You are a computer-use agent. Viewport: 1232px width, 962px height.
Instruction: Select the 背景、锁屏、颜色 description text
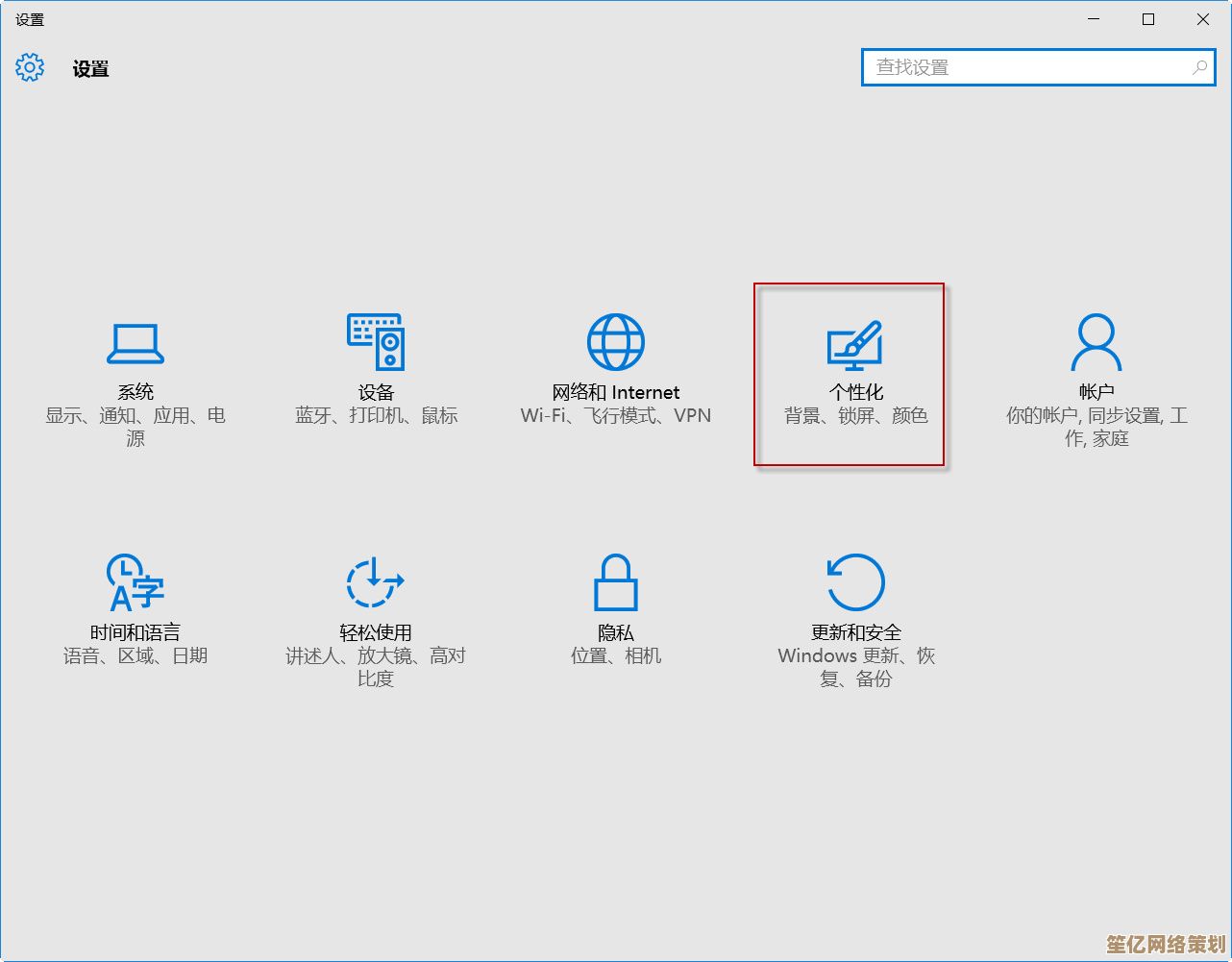tap(855, 416)
